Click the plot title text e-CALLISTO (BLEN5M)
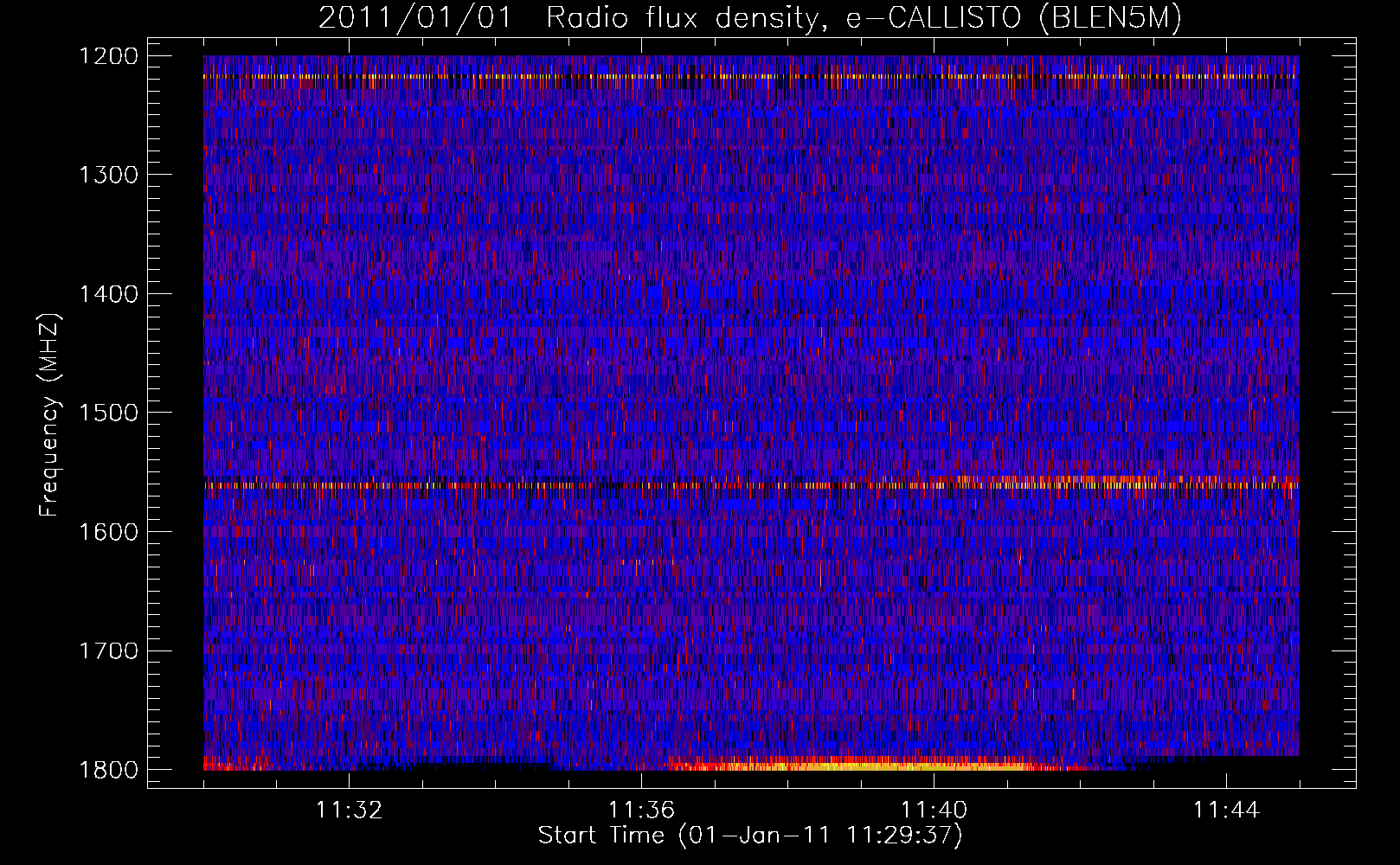The width and height of the screenshot is (1400, 865). coord(1013,18)
